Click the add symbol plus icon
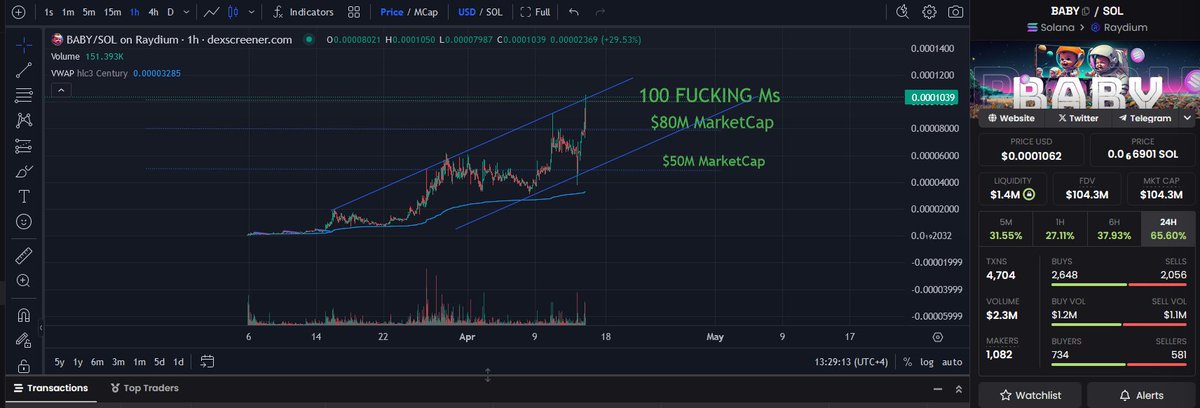 click(x=18, y=12)
